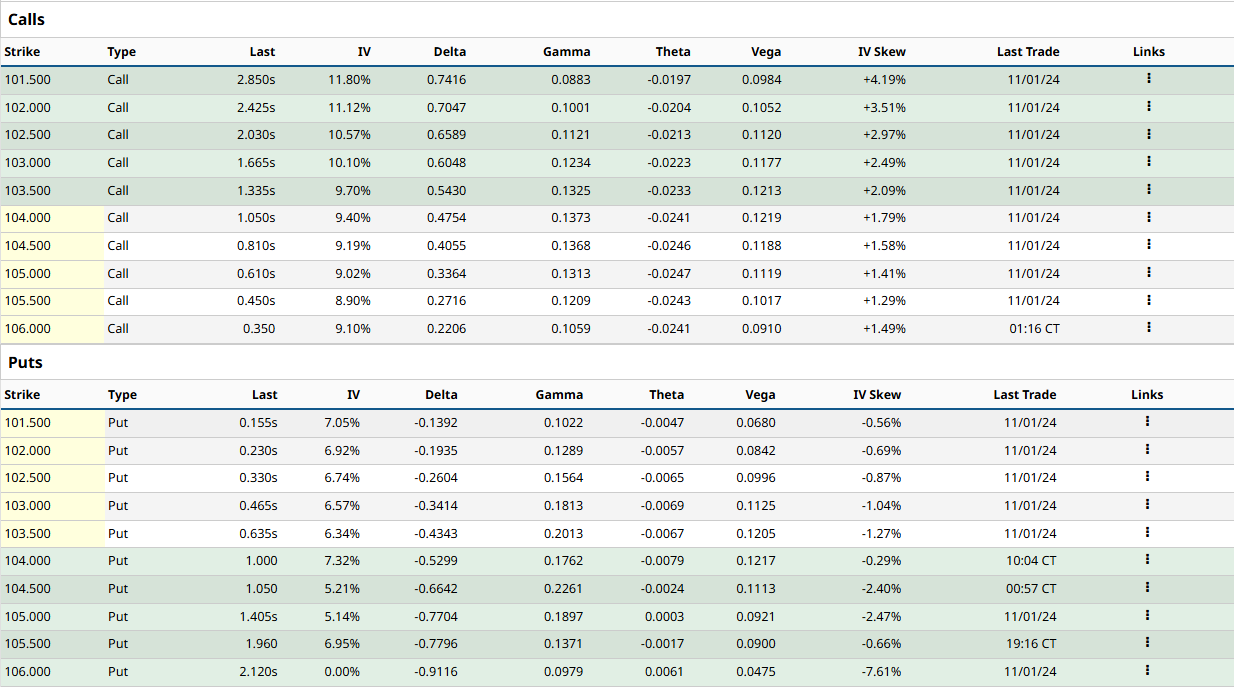Click Call last trade time 01:16 CT
The height and width of the screenshot is (692, 1234).
coord(1034,328)
